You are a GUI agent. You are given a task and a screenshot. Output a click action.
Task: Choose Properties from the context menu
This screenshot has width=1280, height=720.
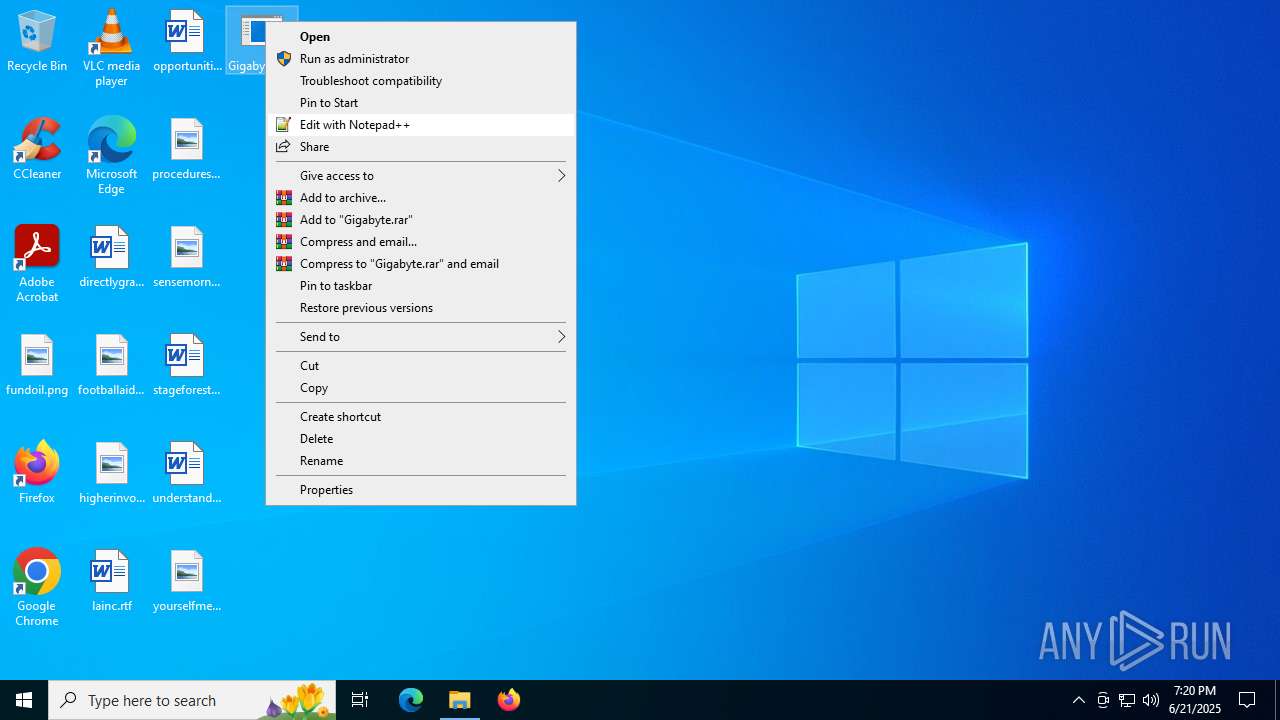[421, 490]
